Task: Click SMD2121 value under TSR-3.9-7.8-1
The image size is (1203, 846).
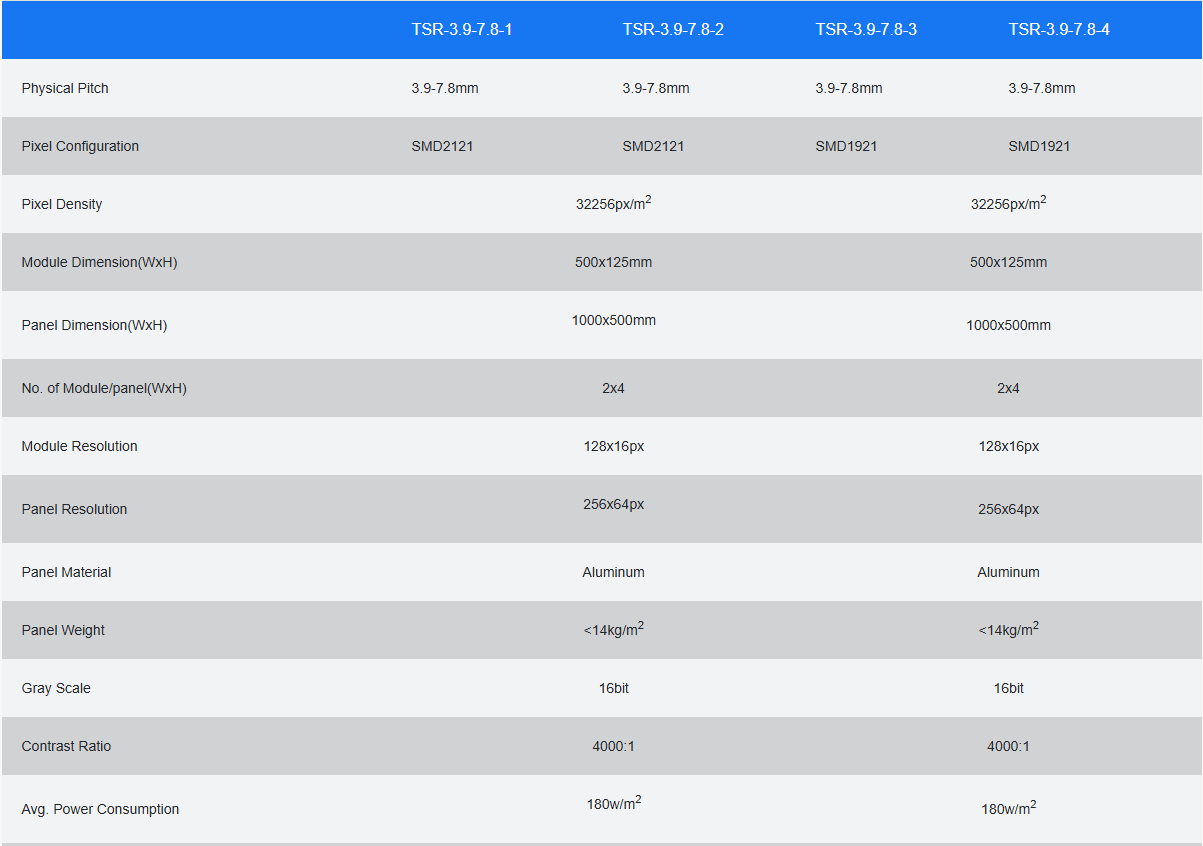Action: click(x=442, y=146)
